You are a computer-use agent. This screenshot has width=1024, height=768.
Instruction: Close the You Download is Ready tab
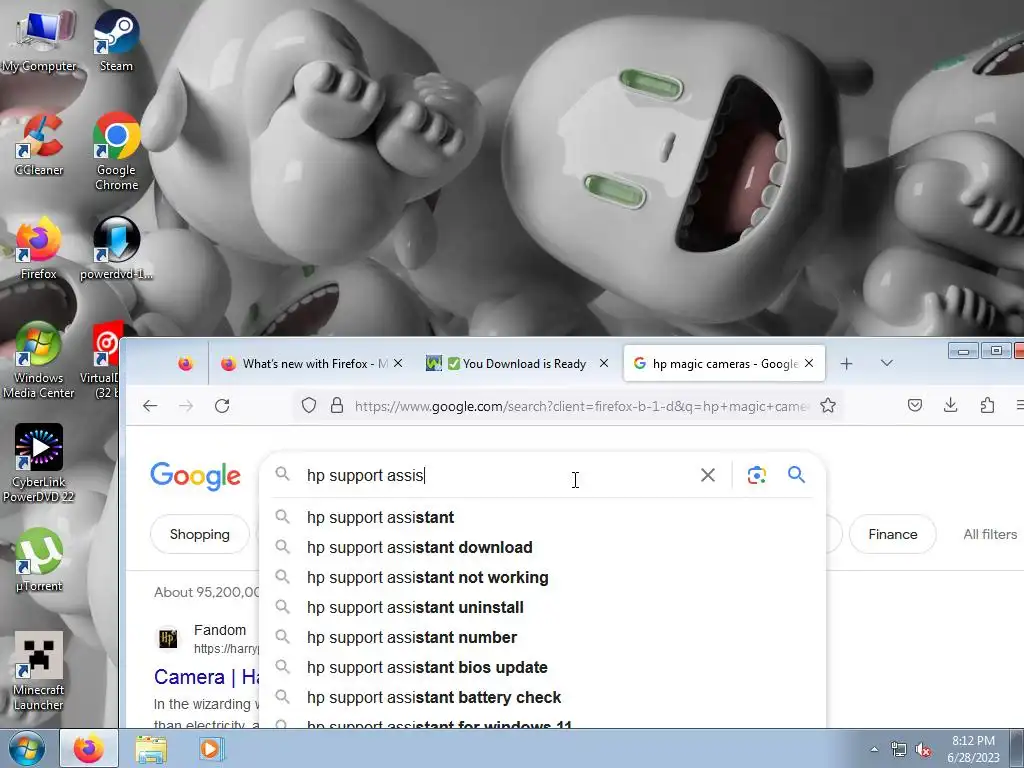pyautogui.click(x=604, y=363)
